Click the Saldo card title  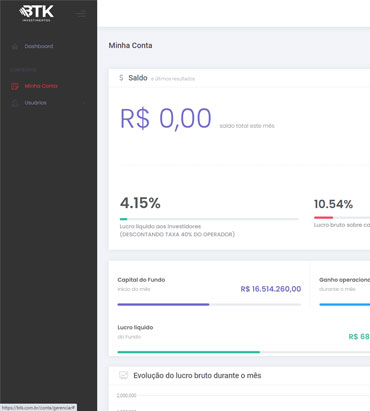point(138,78)
